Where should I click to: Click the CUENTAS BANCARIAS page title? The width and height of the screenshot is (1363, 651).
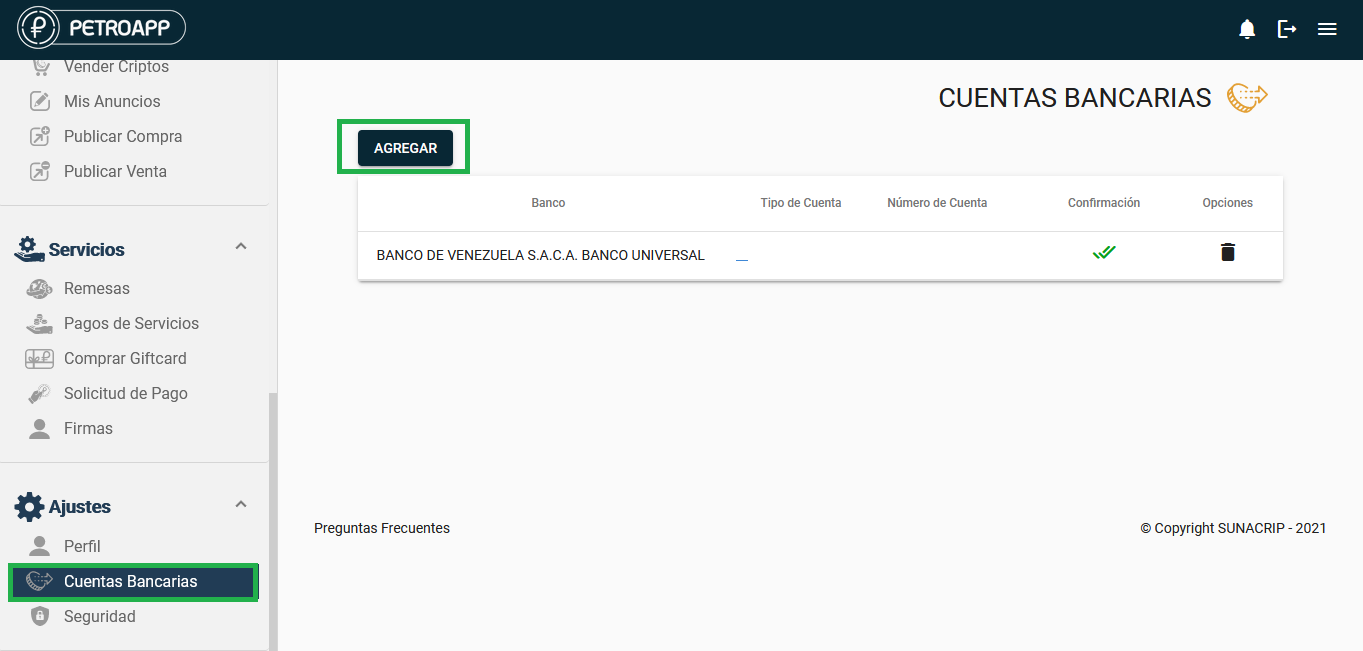tap(1075, 98)
